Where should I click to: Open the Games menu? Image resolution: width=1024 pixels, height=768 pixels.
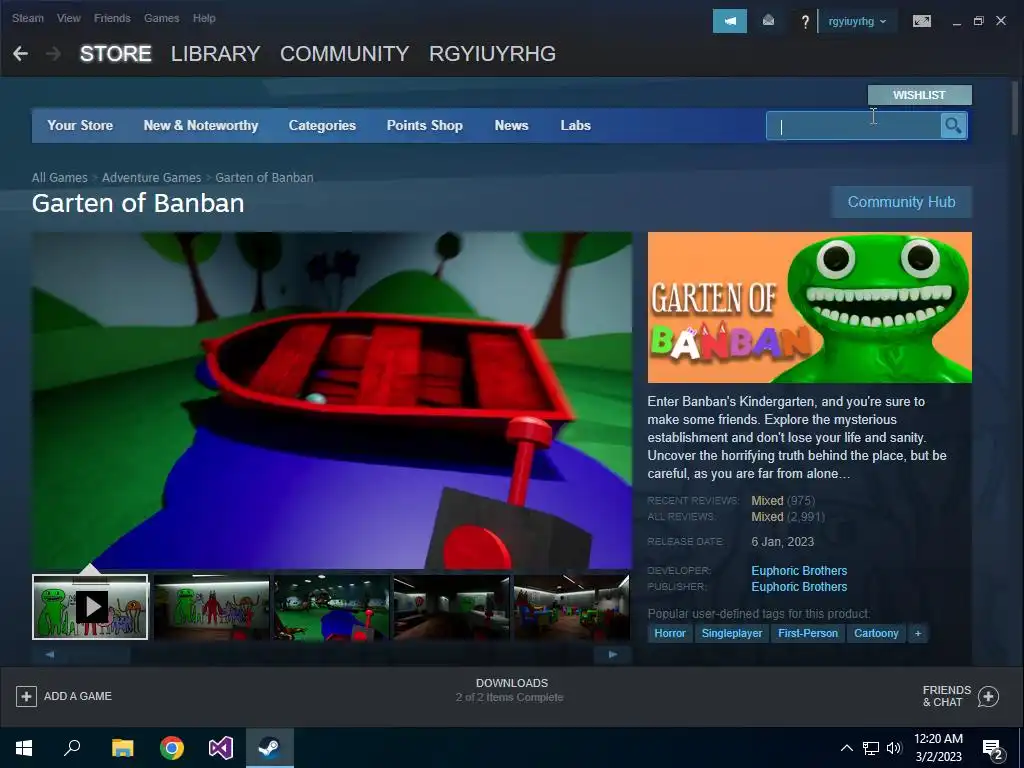(161, 18)
